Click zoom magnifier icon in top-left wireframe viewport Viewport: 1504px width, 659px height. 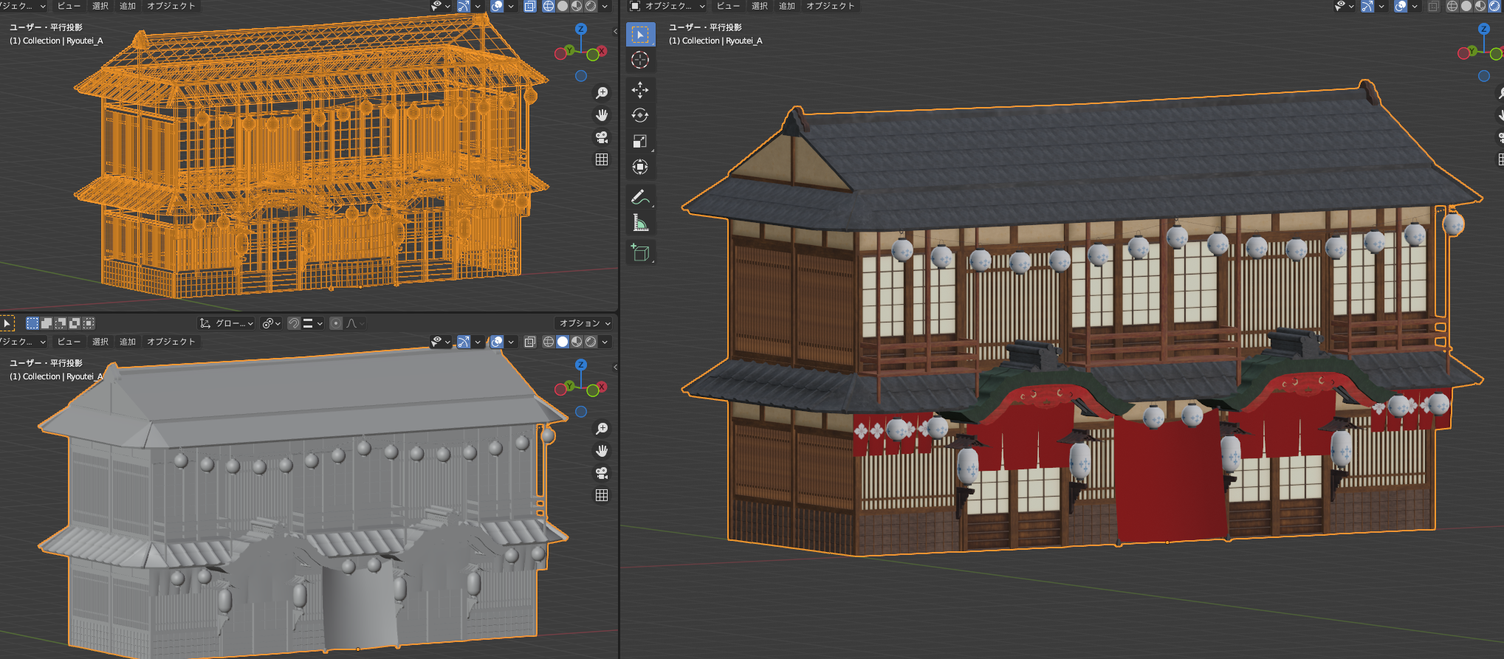pos(602,93)
